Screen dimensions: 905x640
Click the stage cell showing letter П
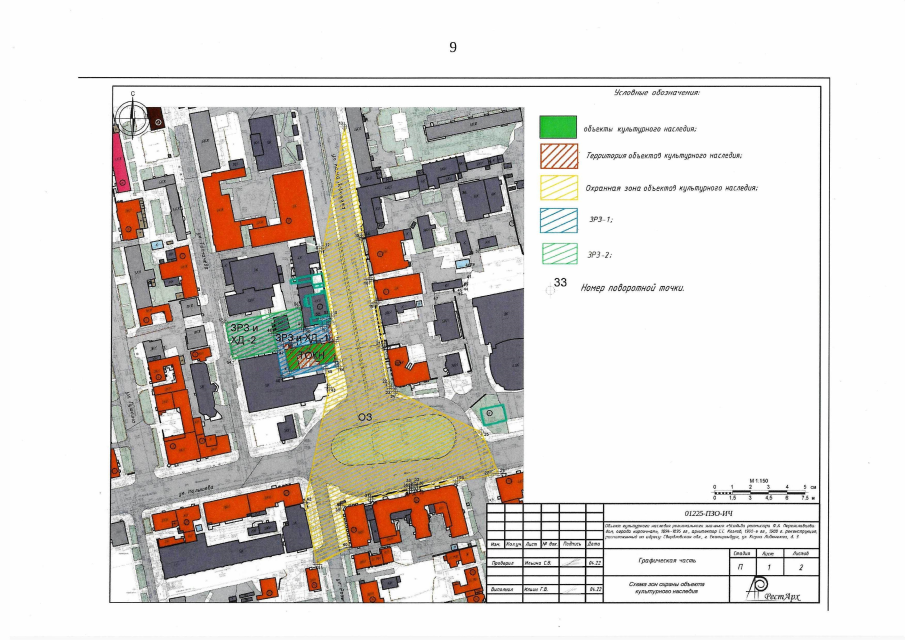(740, 566)
